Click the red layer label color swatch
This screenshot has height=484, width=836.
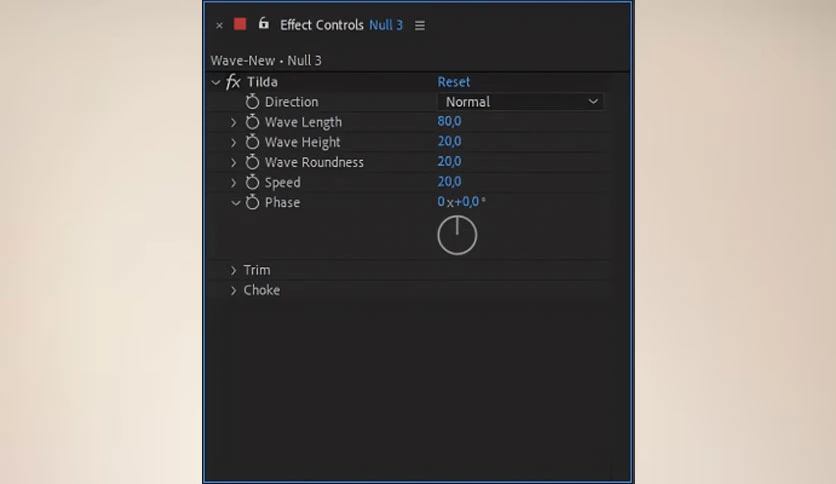pos(240,24)
